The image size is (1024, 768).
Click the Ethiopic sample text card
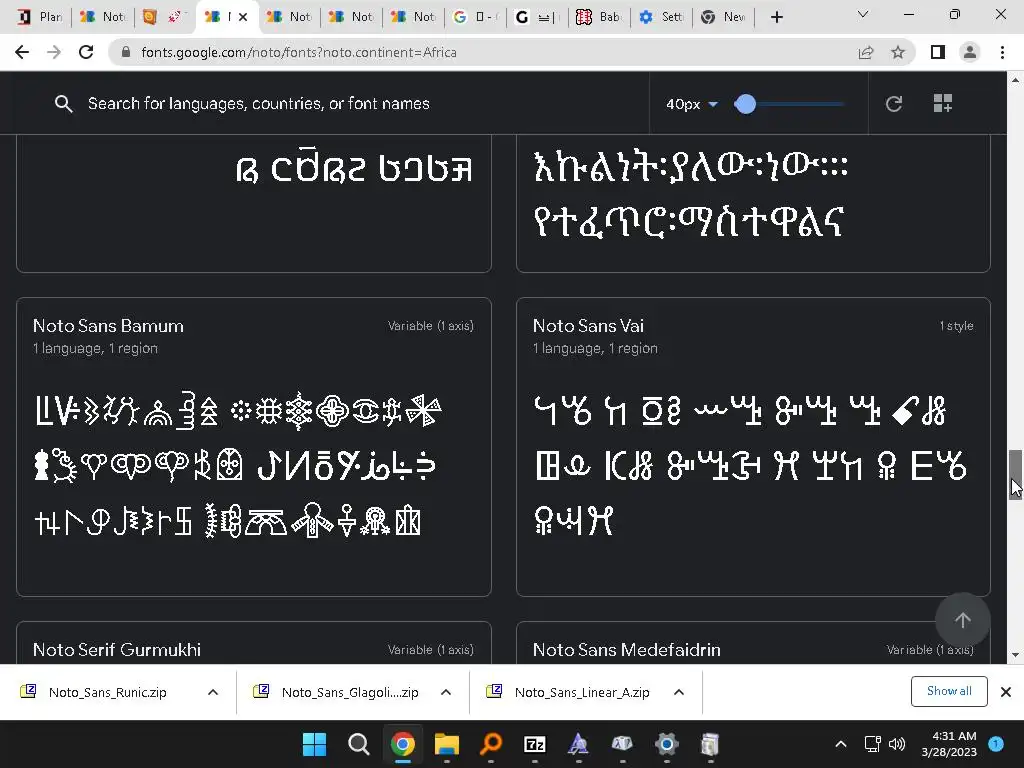pos(753,203)
